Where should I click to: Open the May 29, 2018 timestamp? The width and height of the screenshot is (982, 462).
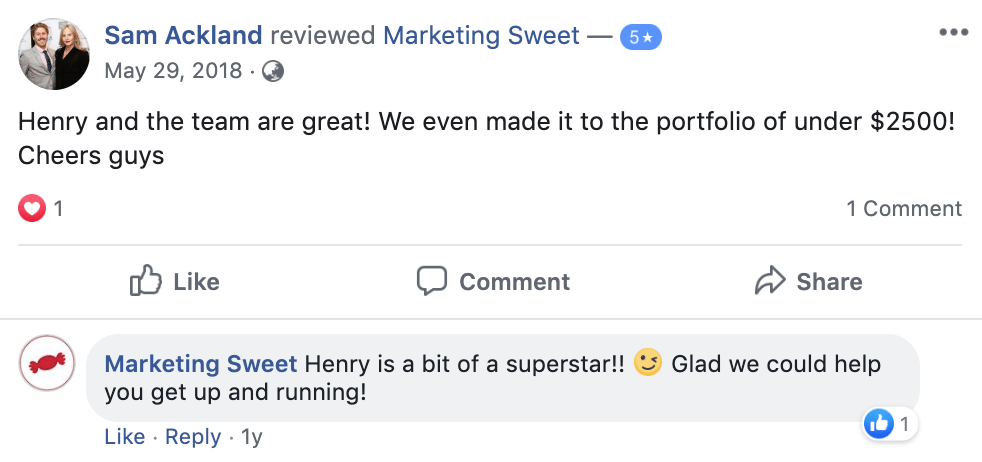[173, 71]
